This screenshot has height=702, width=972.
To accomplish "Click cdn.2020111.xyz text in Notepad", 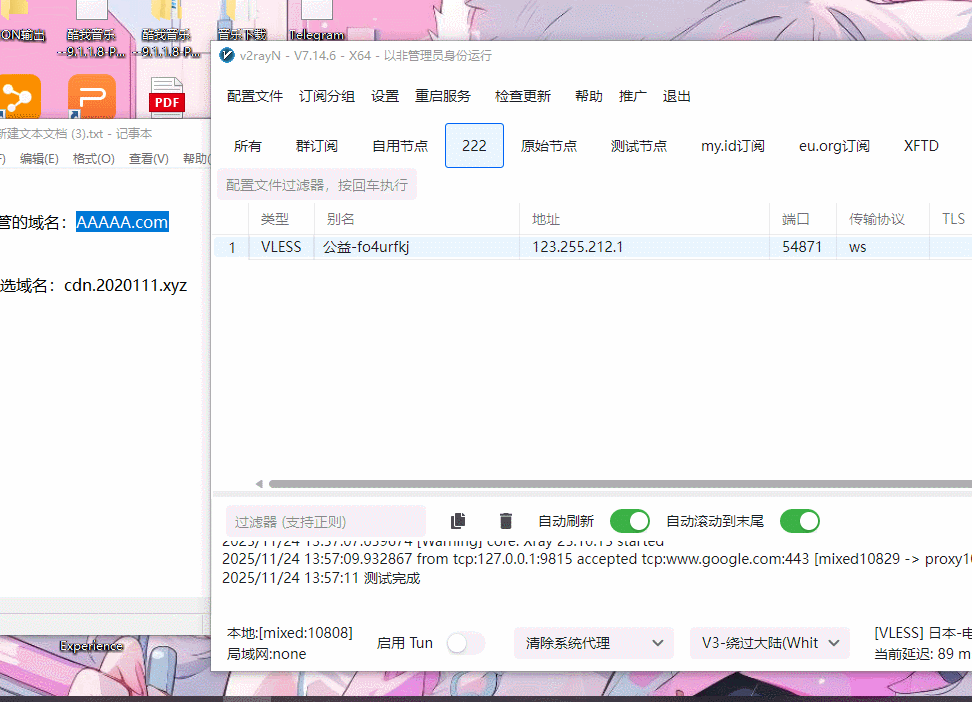I will (125, 285).
